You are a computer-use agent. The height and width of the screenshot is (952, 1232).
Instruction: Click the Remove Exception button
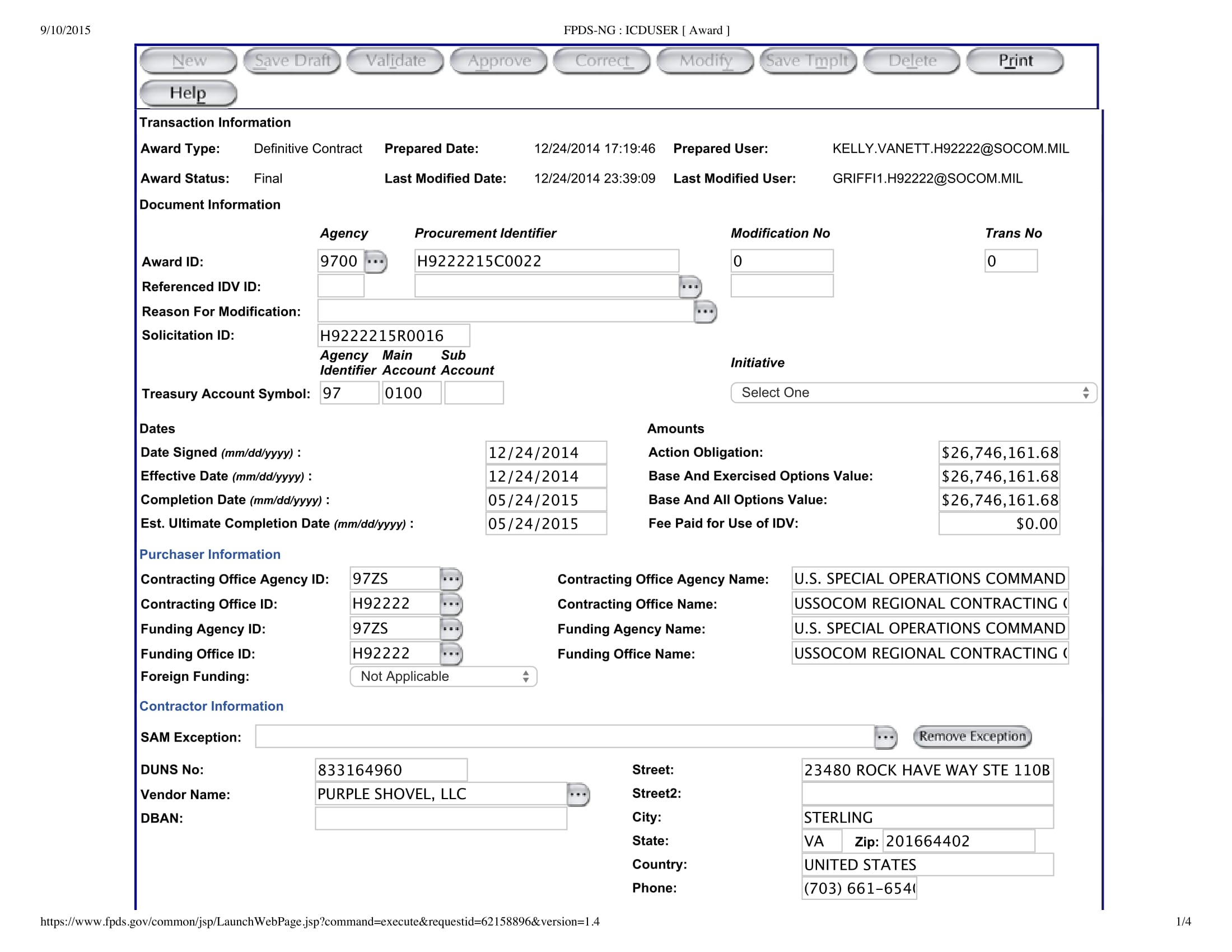coord(972,736)
